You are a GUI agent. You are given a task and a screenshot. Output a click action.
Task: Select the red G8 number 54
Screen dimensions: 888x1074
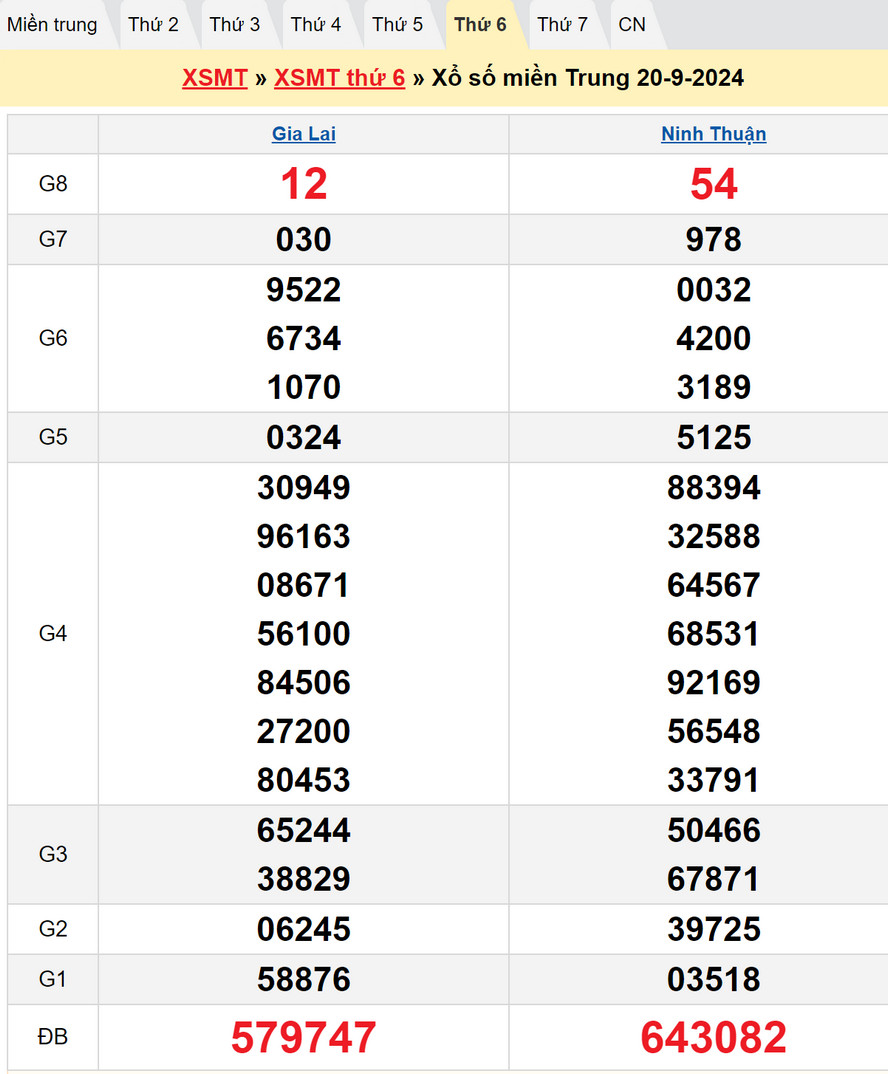click(713, 184)
